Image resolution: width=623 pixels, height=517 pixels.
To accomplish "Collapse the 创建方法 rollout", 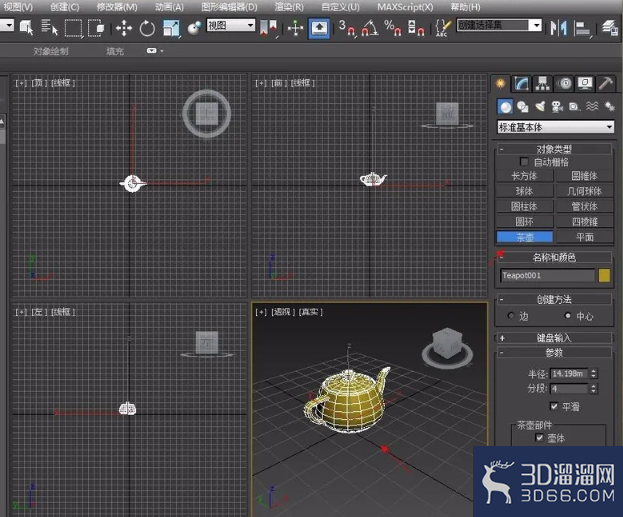I will tap(553, 299).
